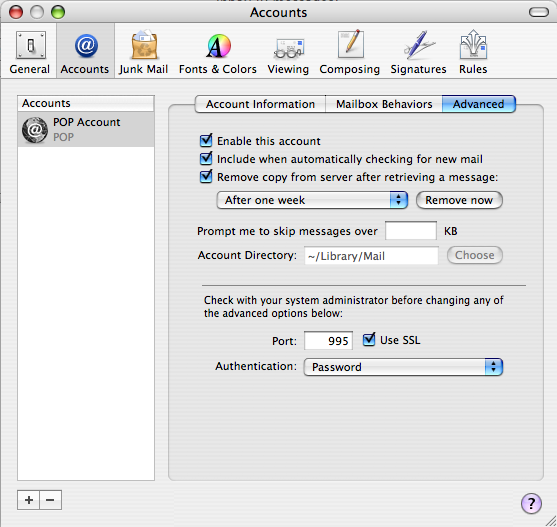
Task: Toggle the toolbar with the pill button
Action: pos(539,12)
